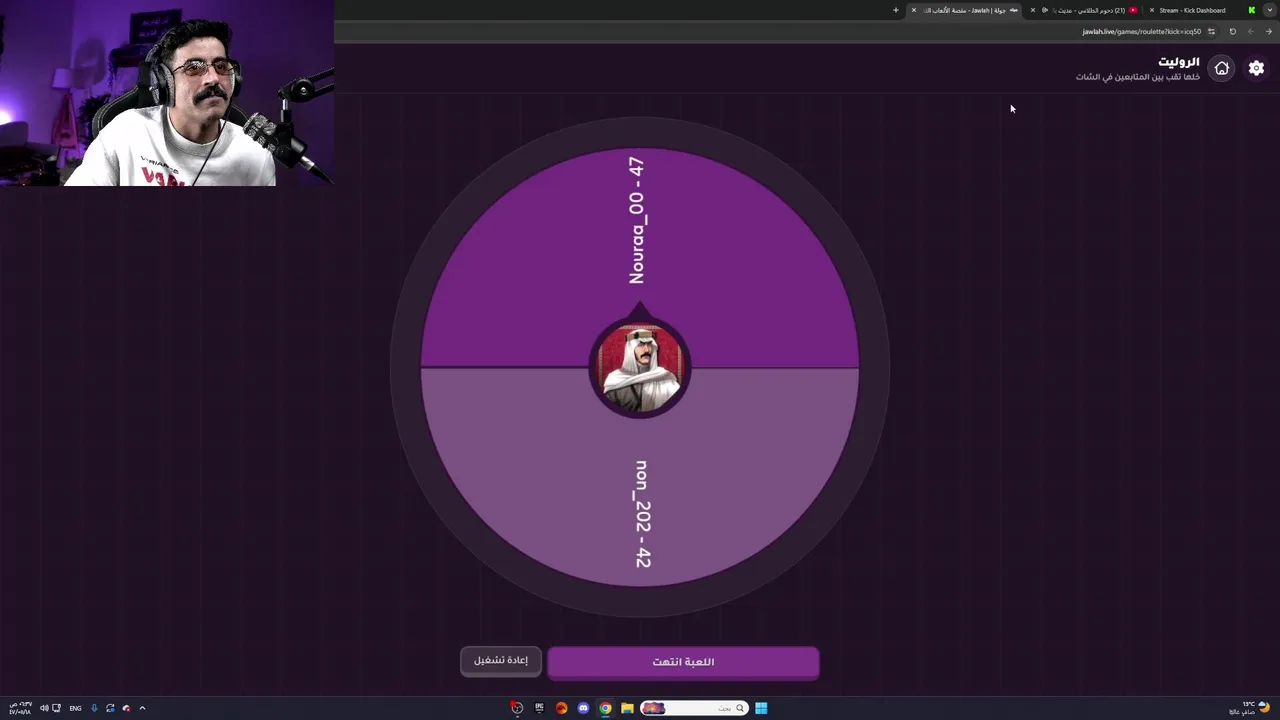This screenshot has height=720, width=1280.
Task: Open the orange mountain app in taskbar
Action: pyautogui.click(x=561, y=708)
